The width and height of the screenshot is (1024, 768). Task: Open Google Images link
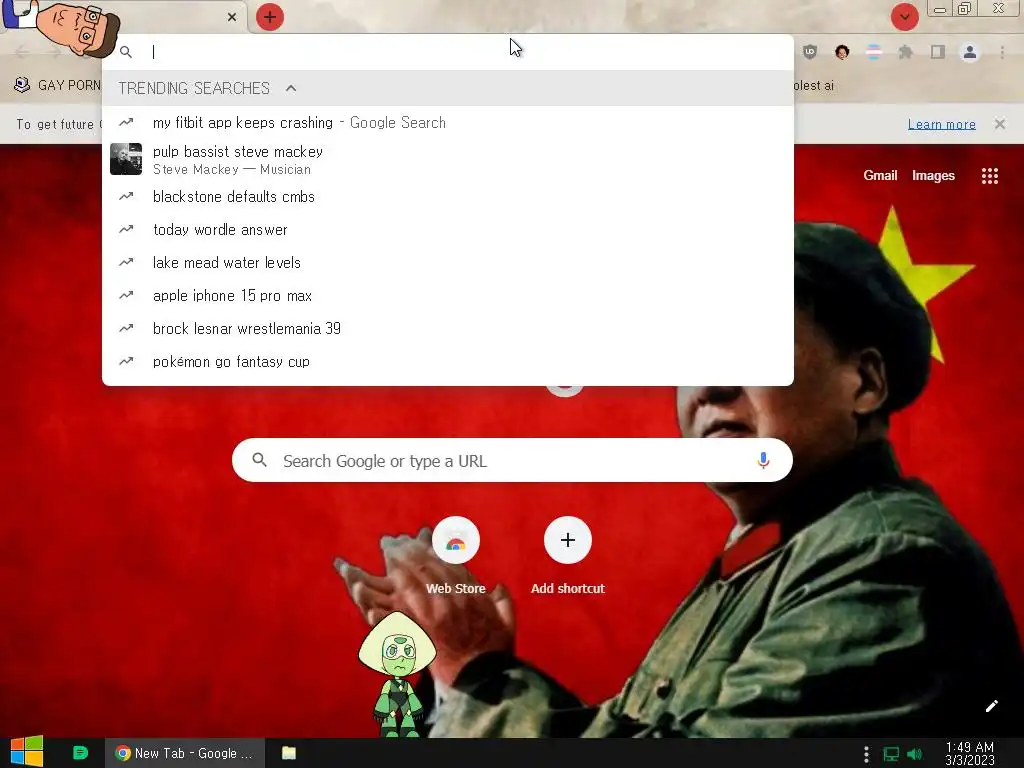(933, 175)
